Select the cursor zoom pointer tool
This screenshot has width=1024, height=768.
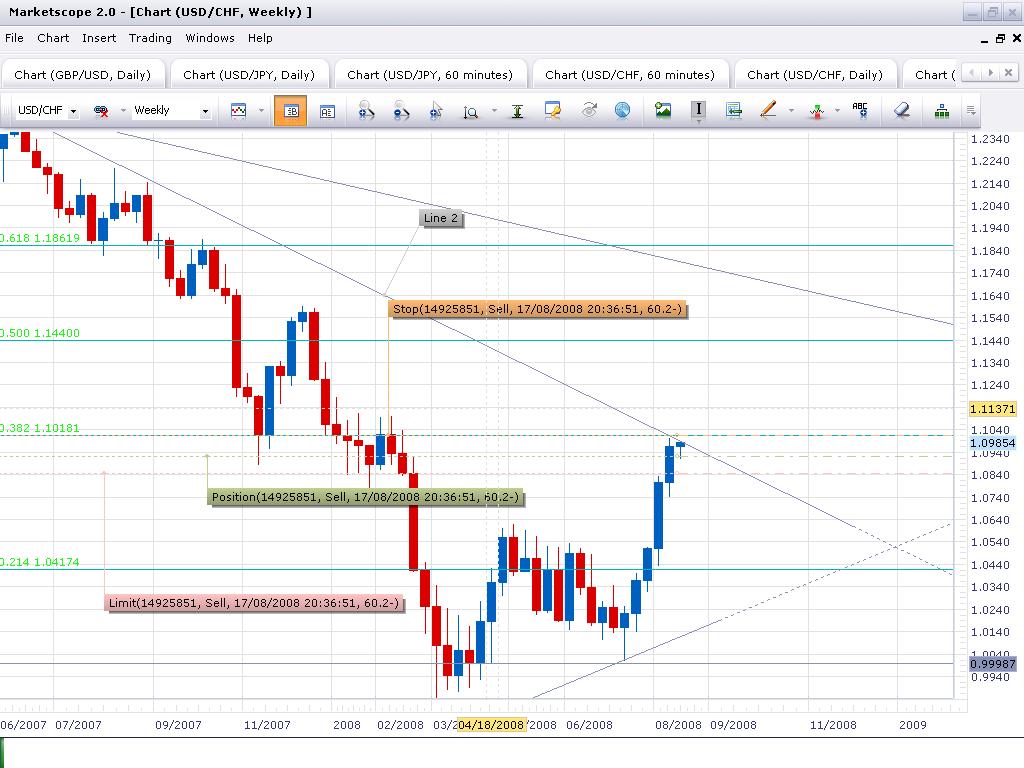point(436,111)
